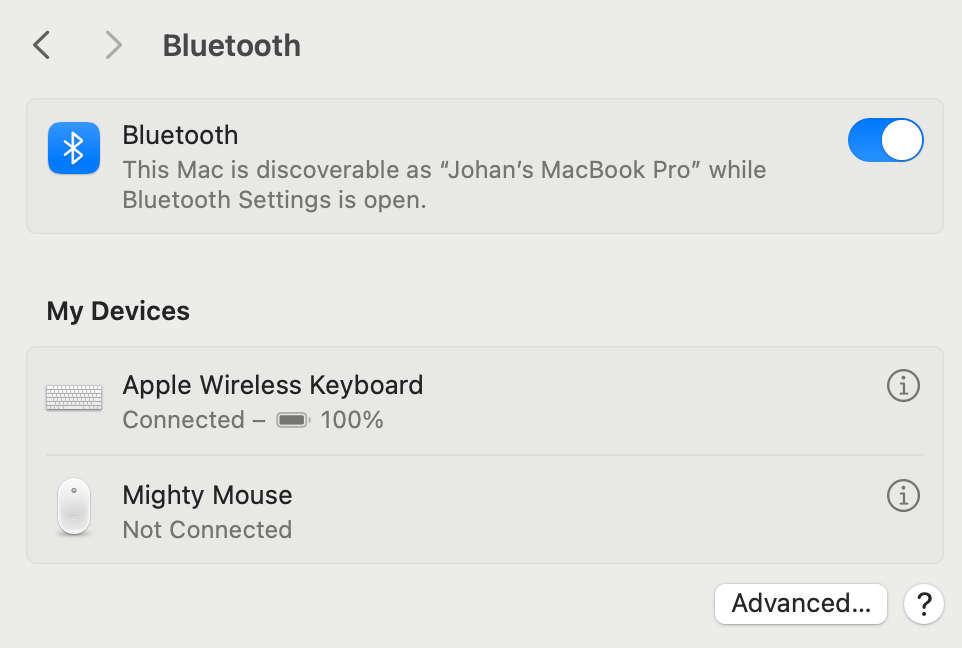The width and height of the screenshot is (962, 648).
Task: Navigate back using the left chevron
Action: [x=40, y=45]
